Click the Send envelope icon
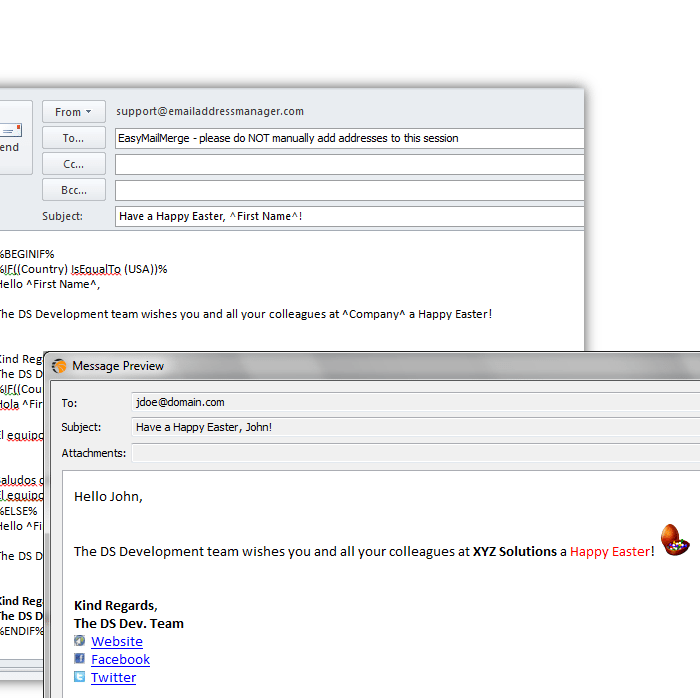This screenshot has height=698, width=700. pos(11,130)
